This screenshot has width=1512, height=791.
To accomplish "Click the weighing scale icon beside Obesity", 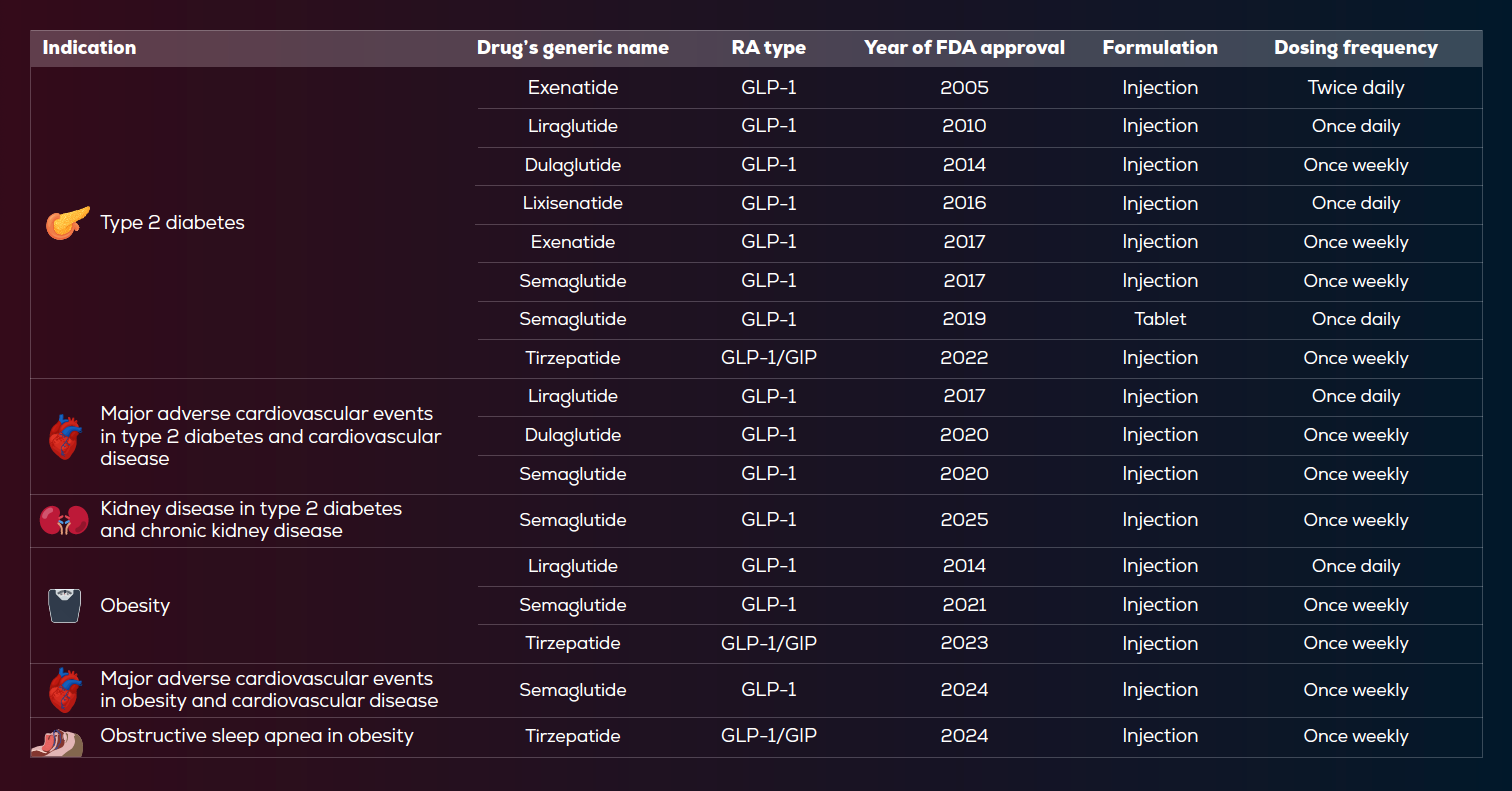I will [64, 605].
